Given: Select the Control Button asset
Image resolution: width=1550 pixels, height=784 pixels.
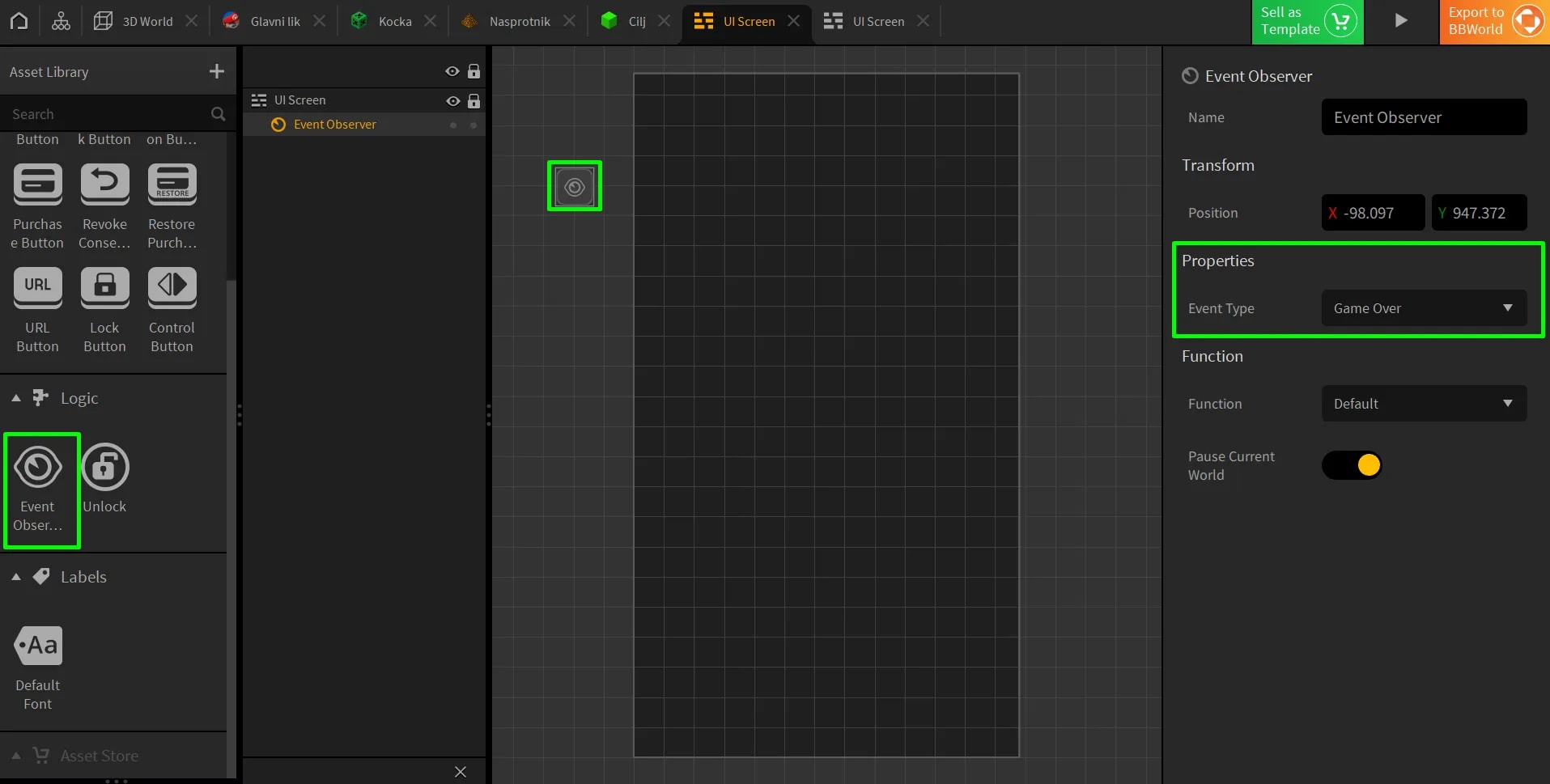Looking at the screenshot, I should click(x=172, y=287).
